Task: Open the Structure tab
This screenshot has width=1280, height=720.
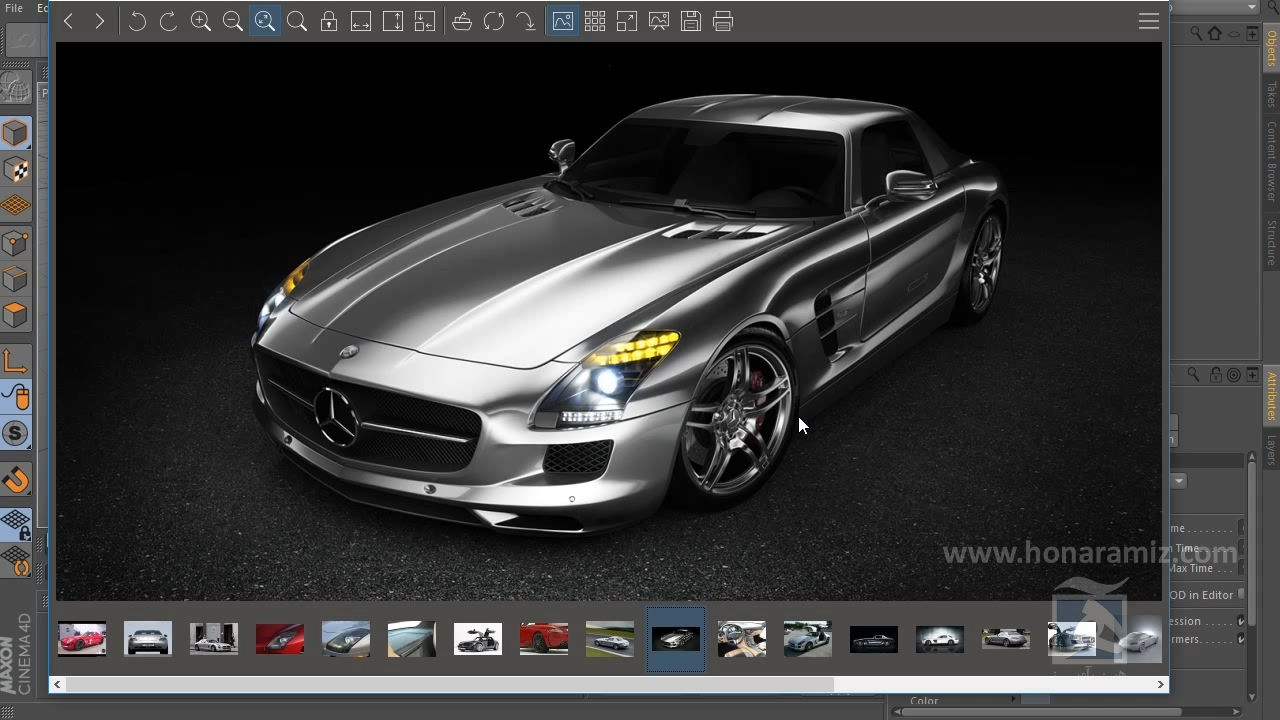Action: [1272, 241]
